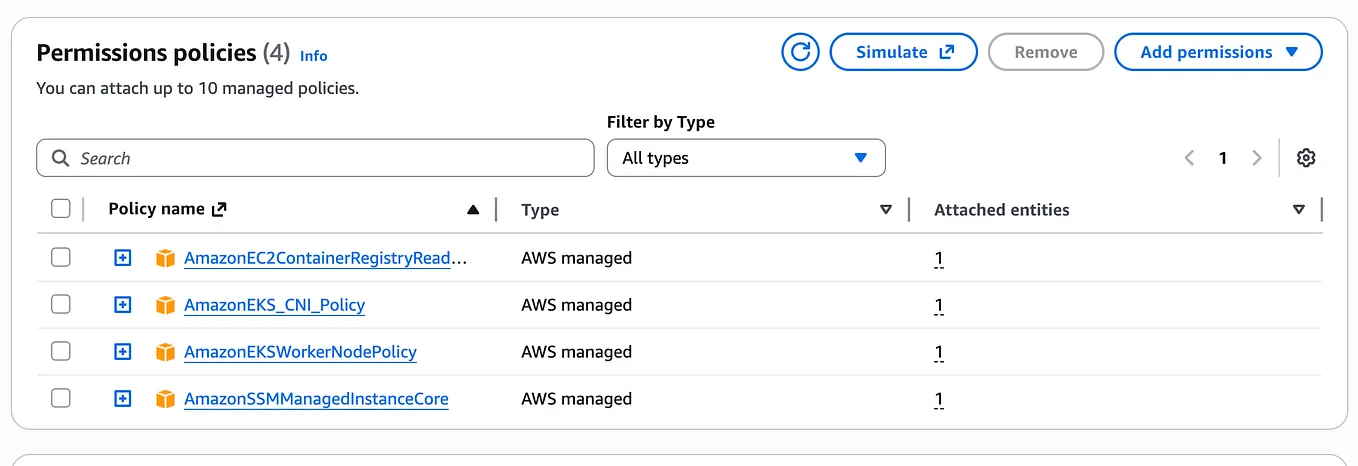Screen dimensions: 1358x466
Task: Click attached entities count for AmazonSSMManagedInstanceCore
Action: click(939, 399)
